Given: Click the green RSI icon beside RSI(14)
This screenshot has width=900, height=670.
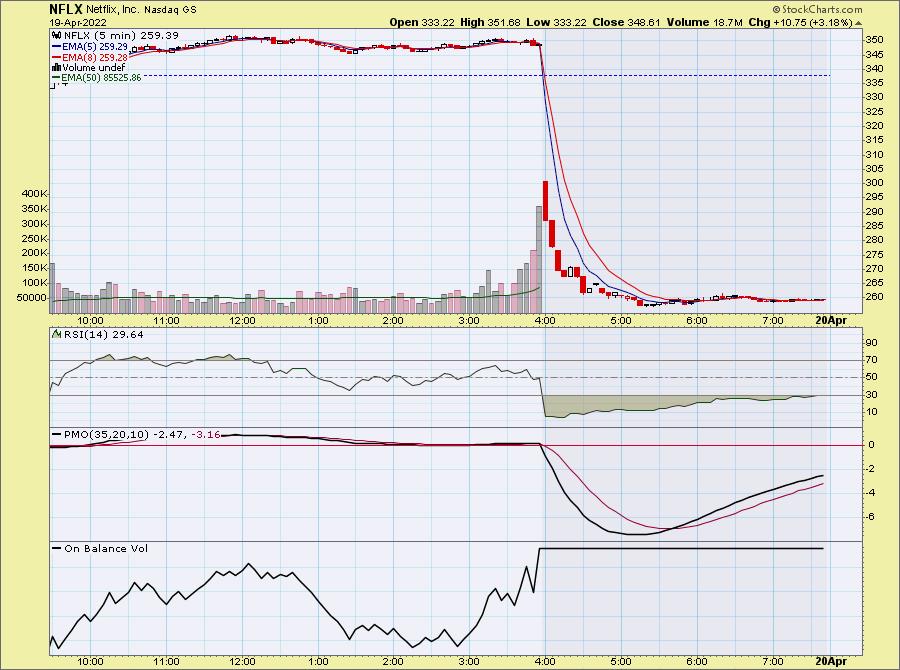Looking at the screenshot, I should (x=57, y=334).
